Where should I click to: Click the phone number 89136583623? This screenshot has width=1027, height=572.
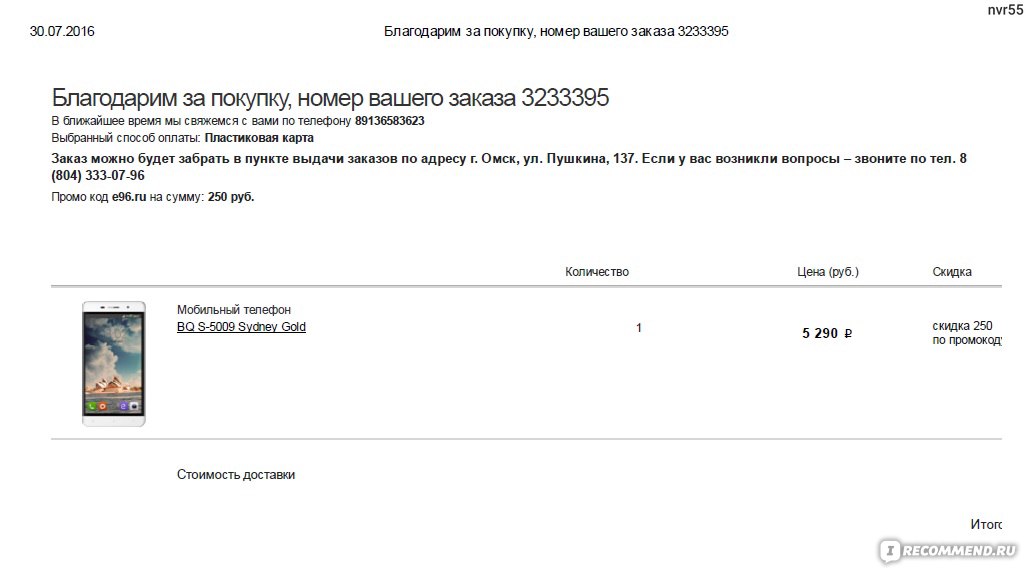[390, 121]
